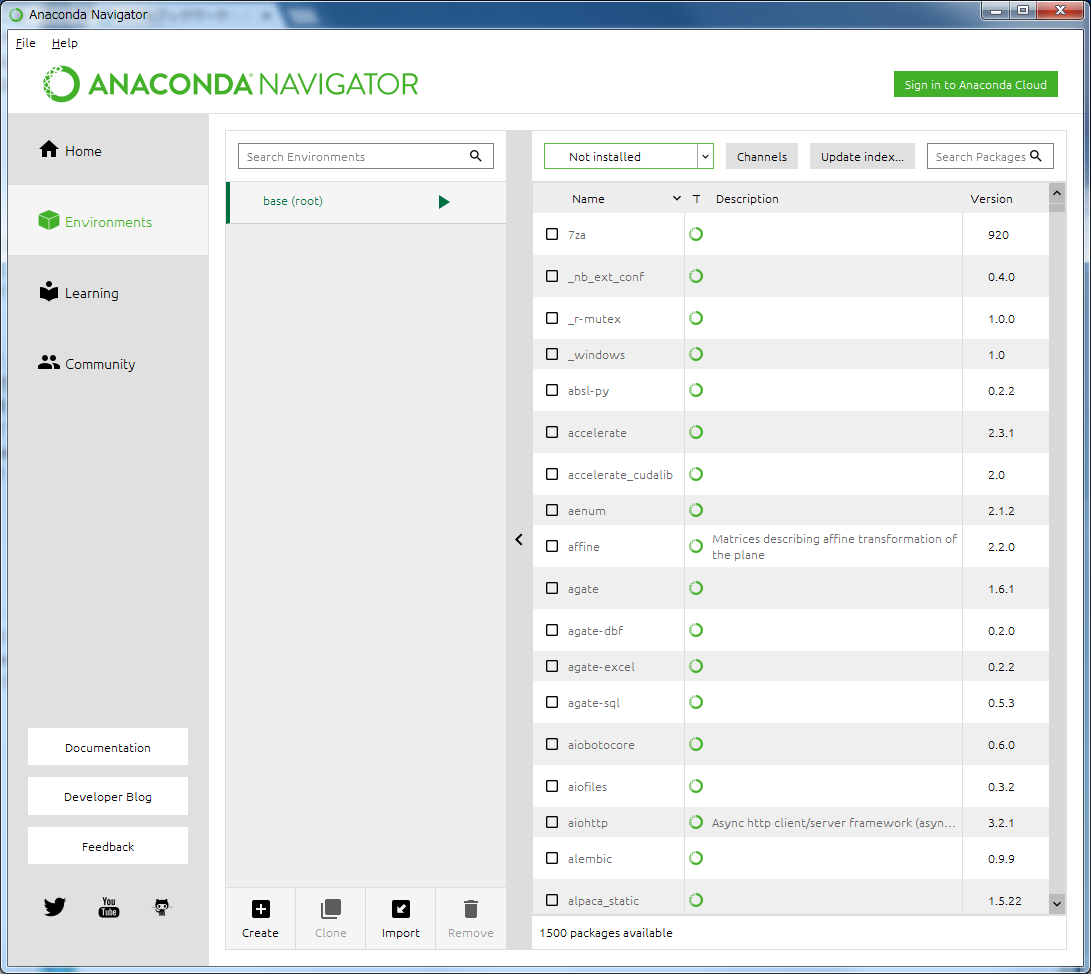Viewport: 1091px width, 974px height.
Task: Open the Developer Blog button
Action: pyautogui.click(x=108, y=797)
